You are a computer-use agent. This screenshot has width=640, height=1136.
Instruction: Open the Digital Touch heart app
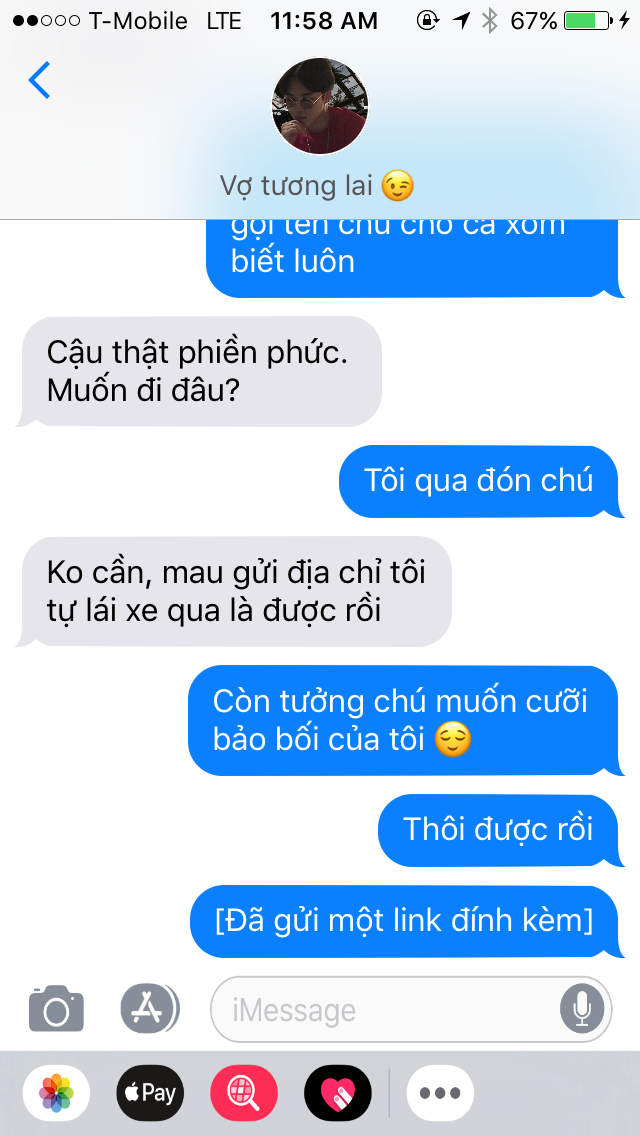338,1093
